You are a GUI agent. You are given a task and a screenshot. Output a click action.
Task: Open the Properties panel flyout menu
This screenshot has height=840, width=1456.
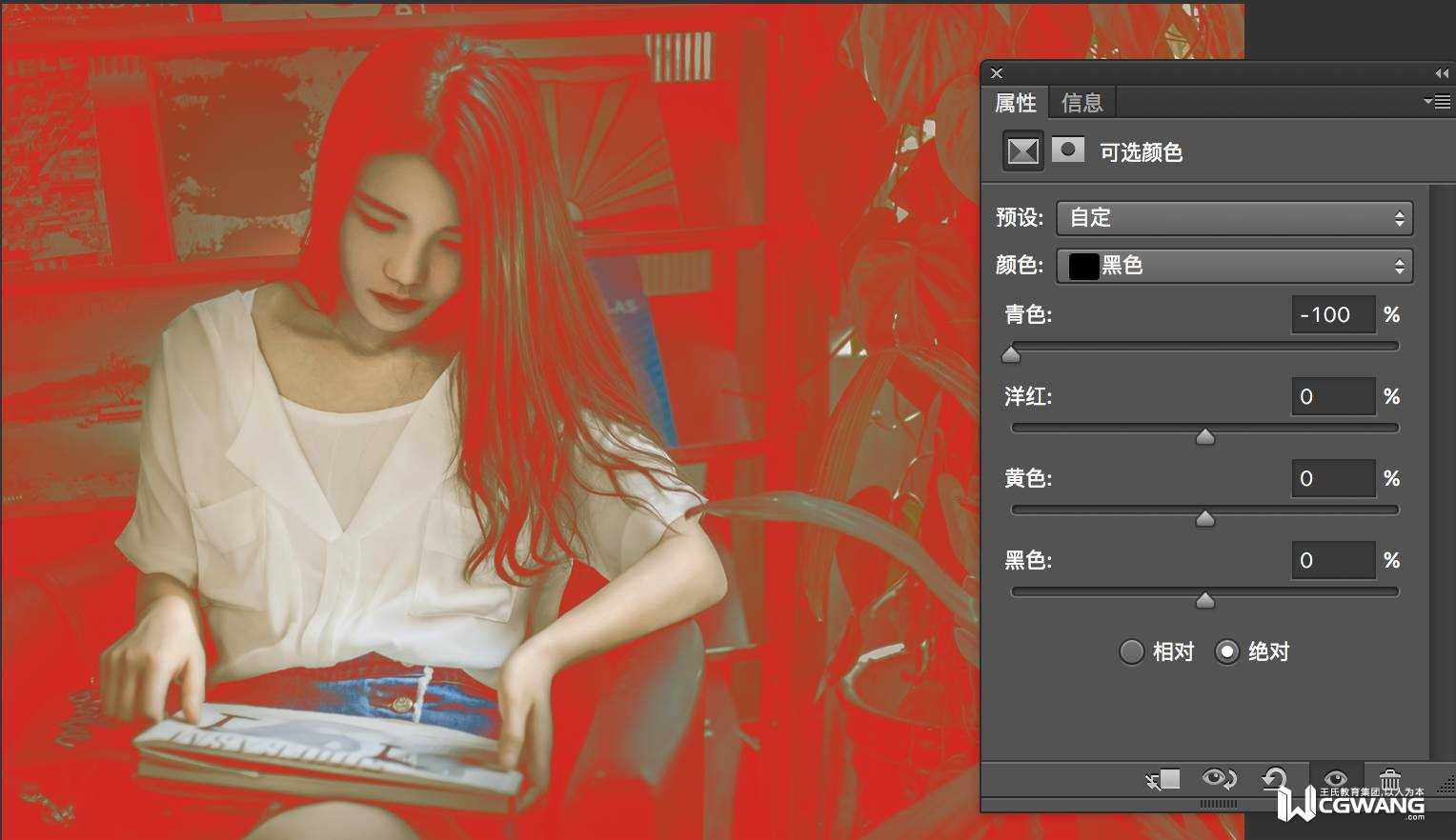(1437, 101)
